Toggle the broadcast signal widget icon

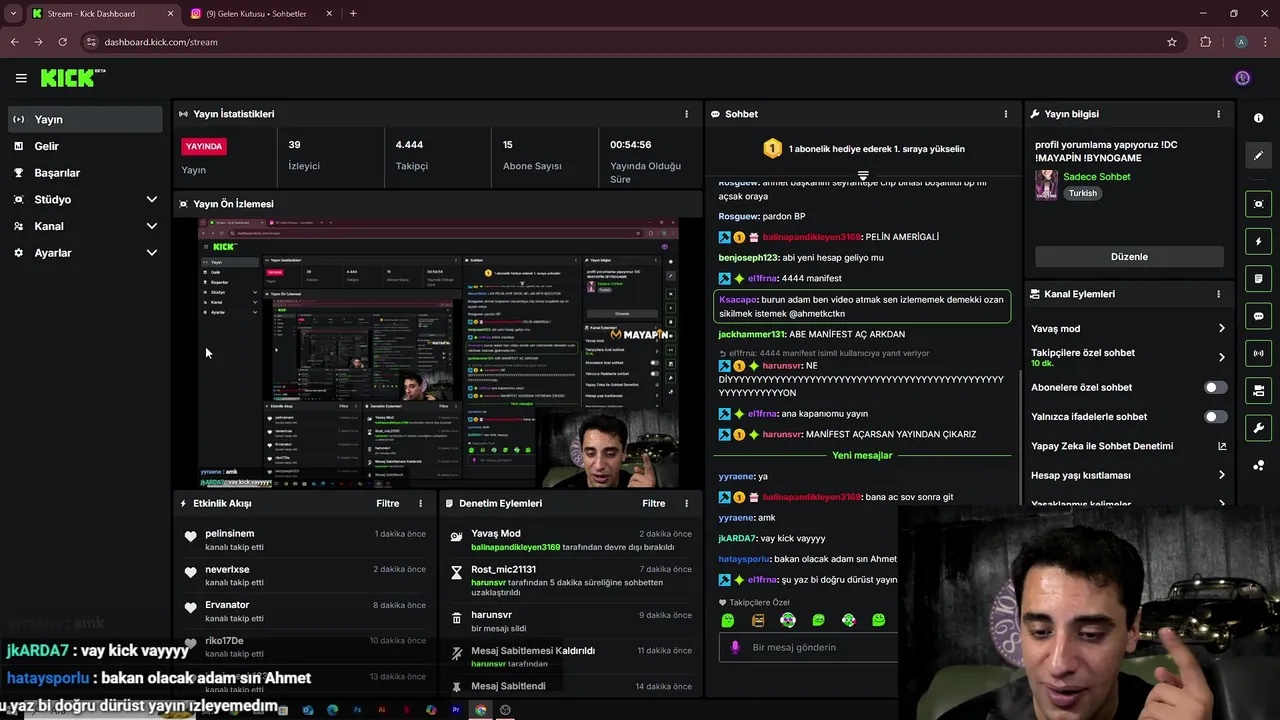coord(1258,353)
